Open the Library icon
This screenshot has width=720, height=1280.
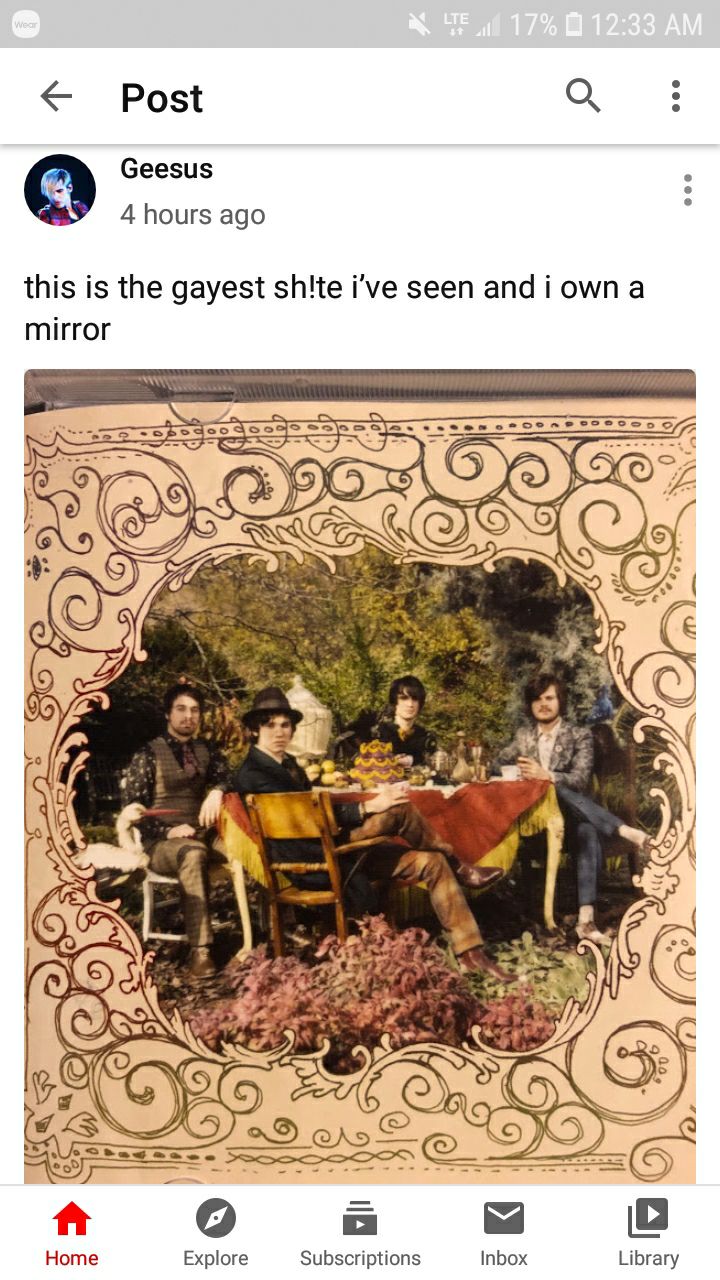tap(648, 1219)
